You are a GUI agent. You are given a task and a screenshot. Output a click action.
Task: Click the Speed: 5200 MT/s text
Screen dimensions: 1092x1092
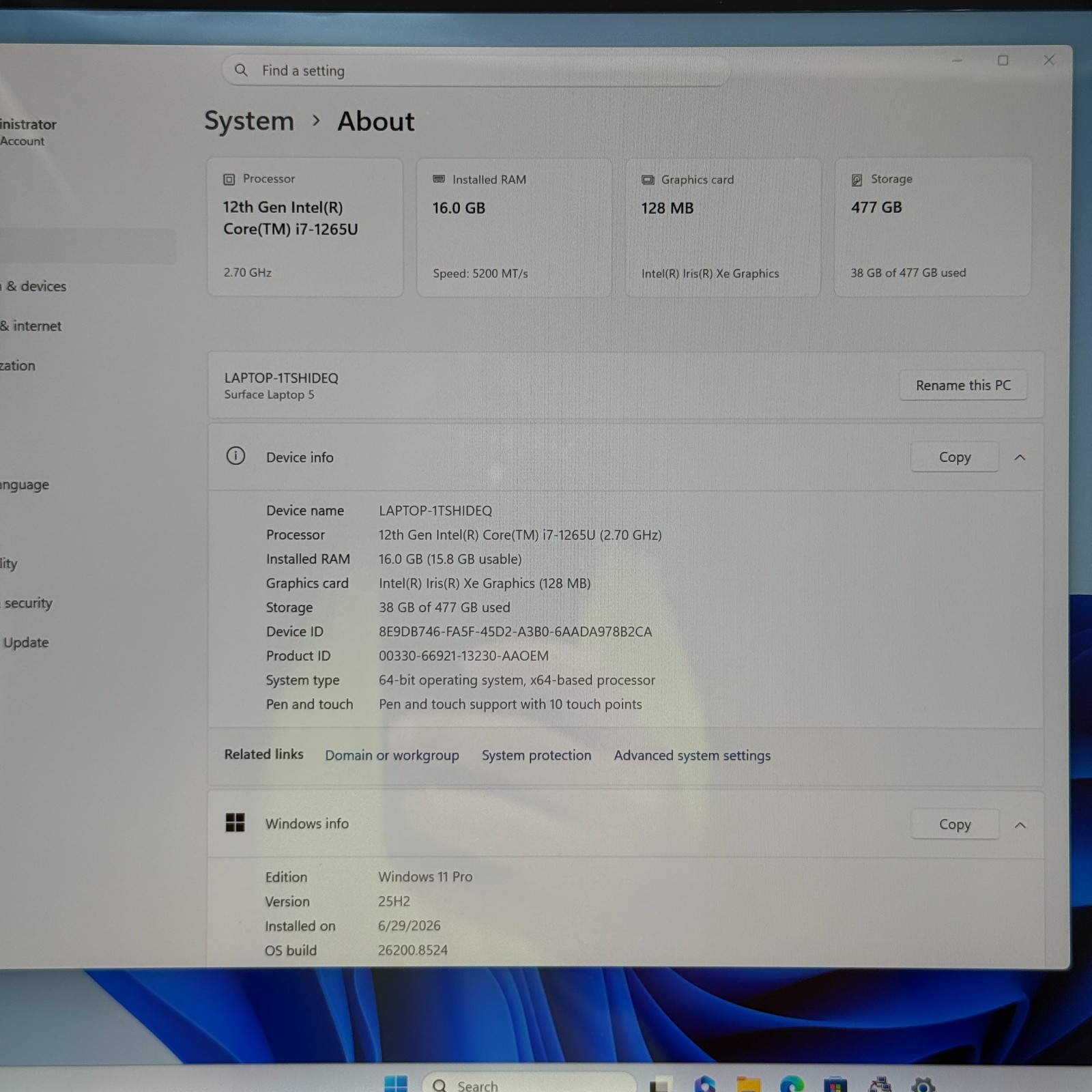pos(480,273)
